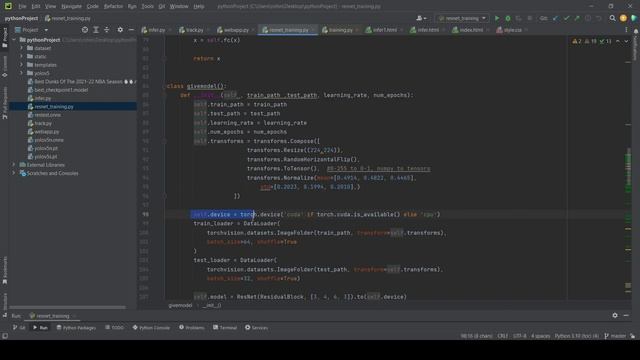Image resolution: width=640 pixels, height=360 pixels.
Task: Click the Python 3.10 interpreter status widget
Action: tap(577, 336)
